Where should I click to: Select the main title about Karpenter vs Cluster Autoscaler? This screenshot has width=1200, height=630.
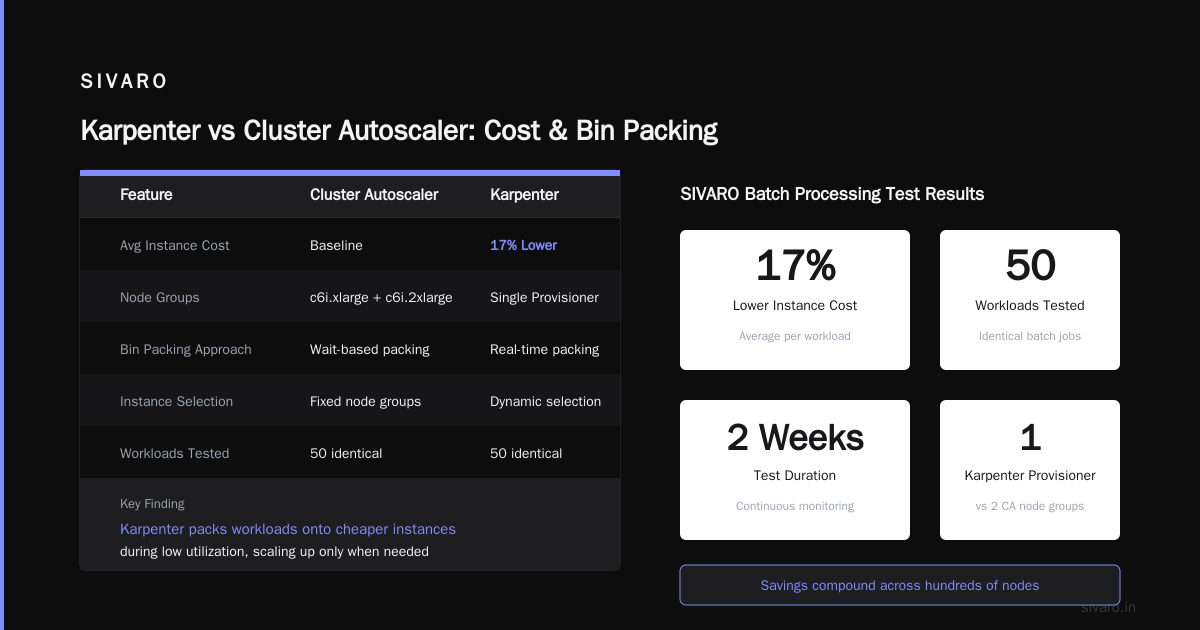click(399, 131)
